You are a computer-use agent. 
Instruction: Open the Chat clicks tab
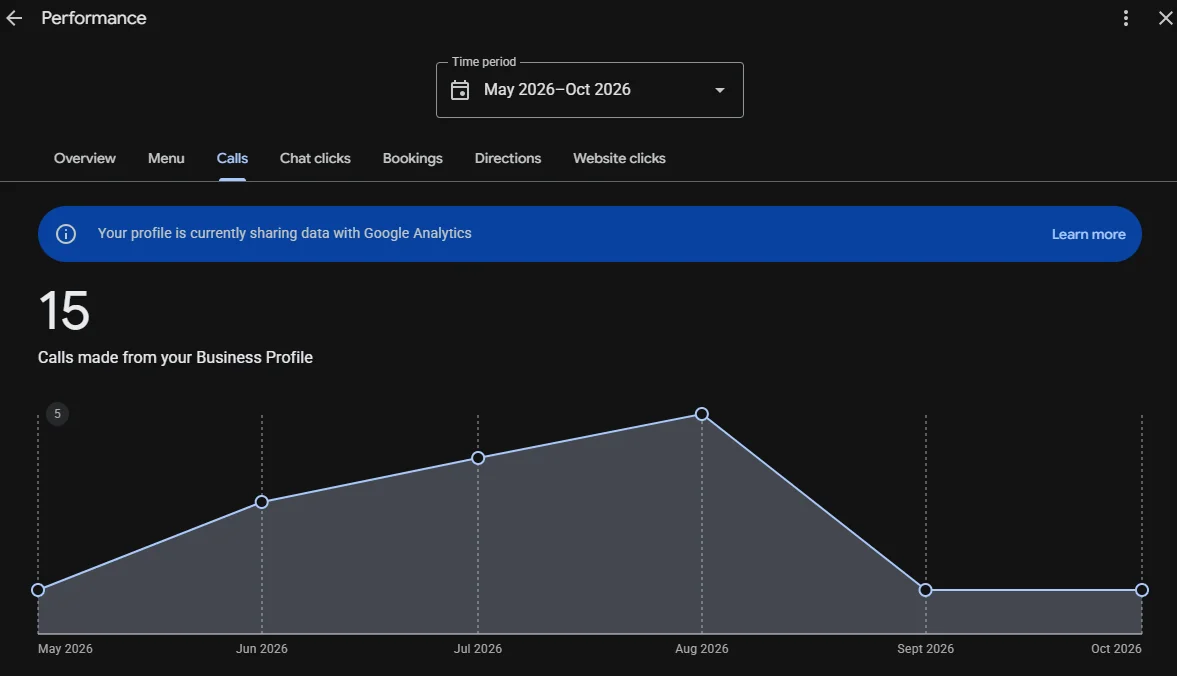point(315,158)
